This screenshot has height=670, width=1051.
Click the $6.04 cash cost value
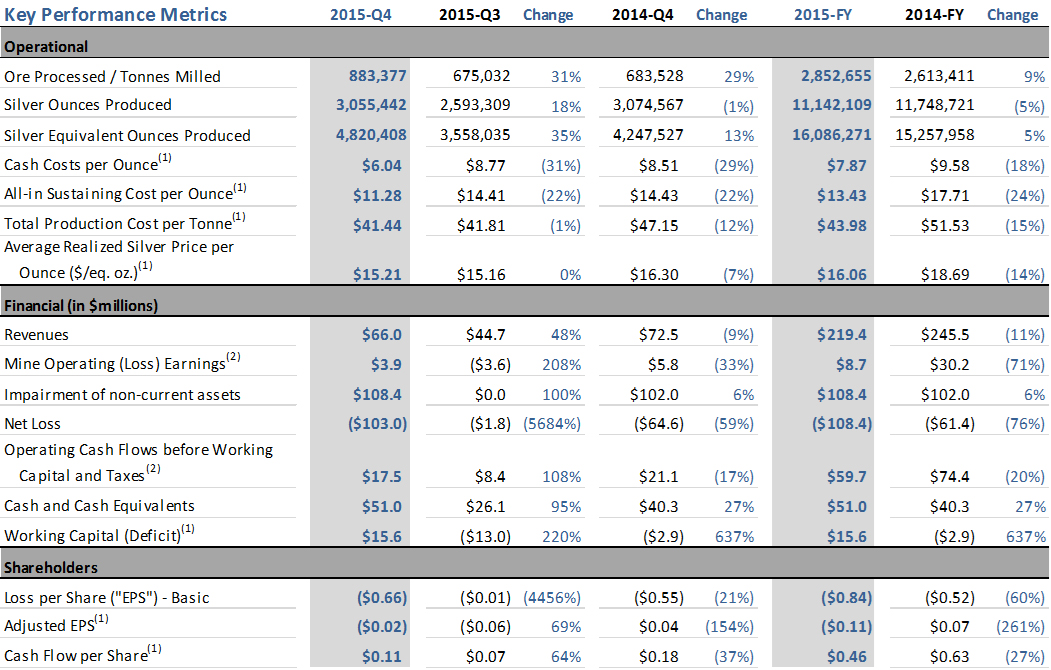[381, 165]
